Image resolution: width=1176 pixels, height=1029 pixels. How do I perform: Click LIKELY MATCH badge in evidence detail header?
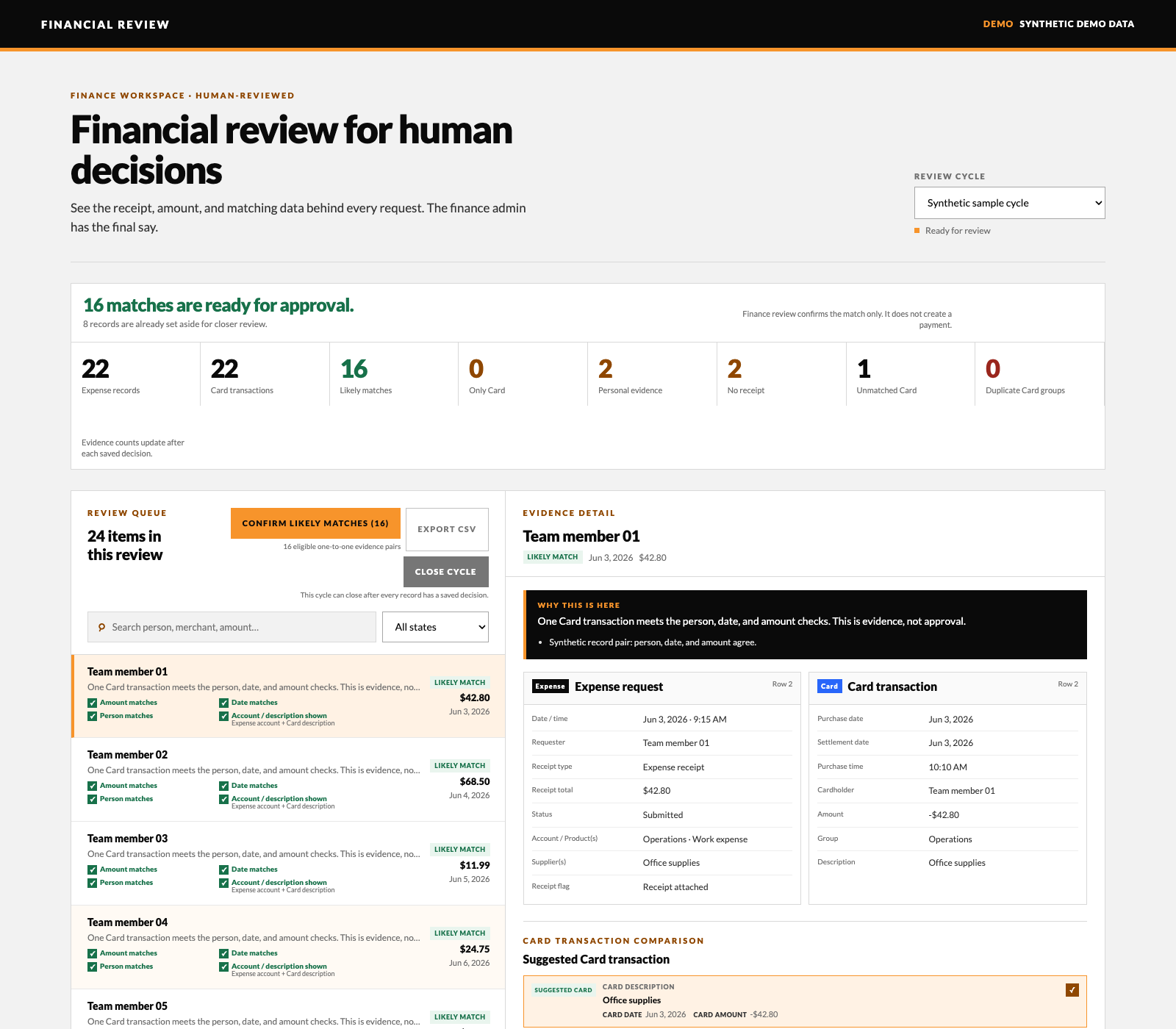pos(552,557)
